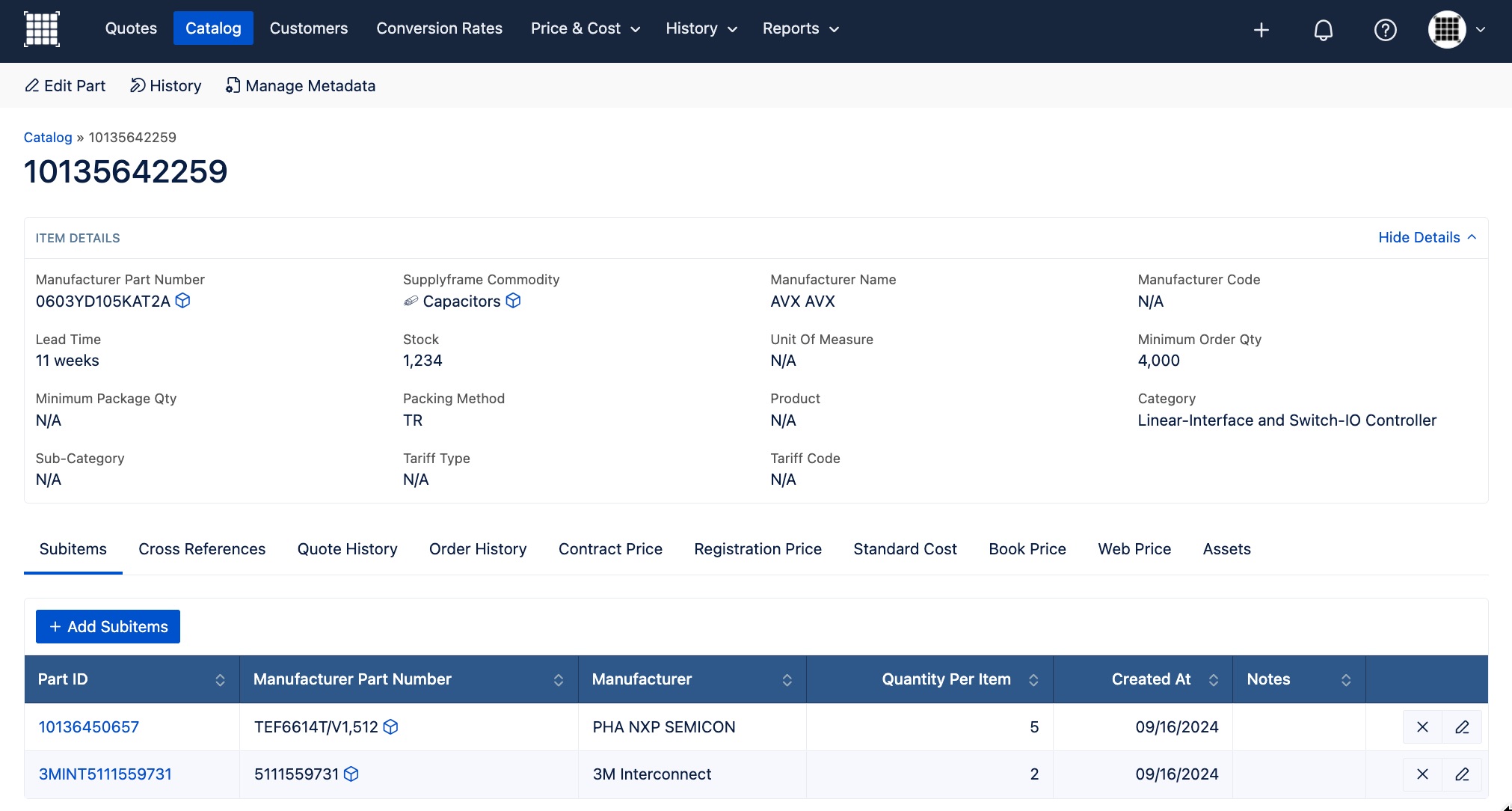Open Catalog in top navigation
The image size is (1512, 811).
pyautogui.click(x=213, y=28)
